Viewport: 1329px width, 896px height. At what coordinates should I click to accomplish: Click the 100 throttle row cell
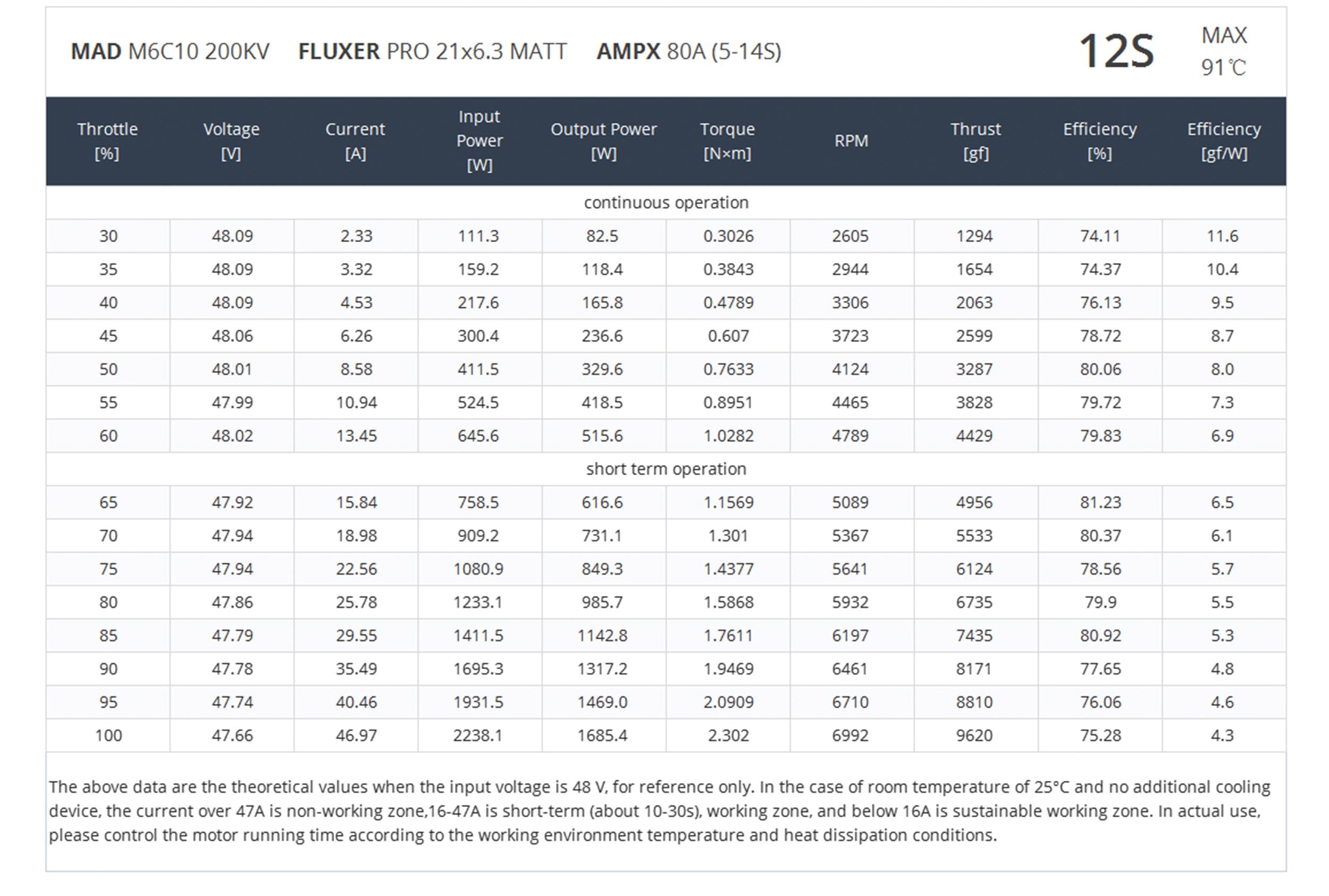coord(108,736)
